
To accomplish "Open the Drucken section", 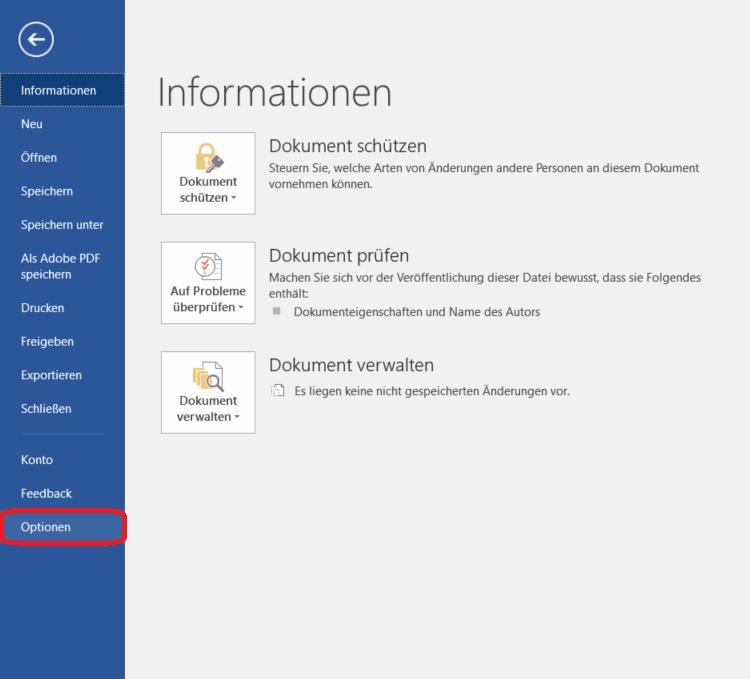I will [x=42, y=308].
